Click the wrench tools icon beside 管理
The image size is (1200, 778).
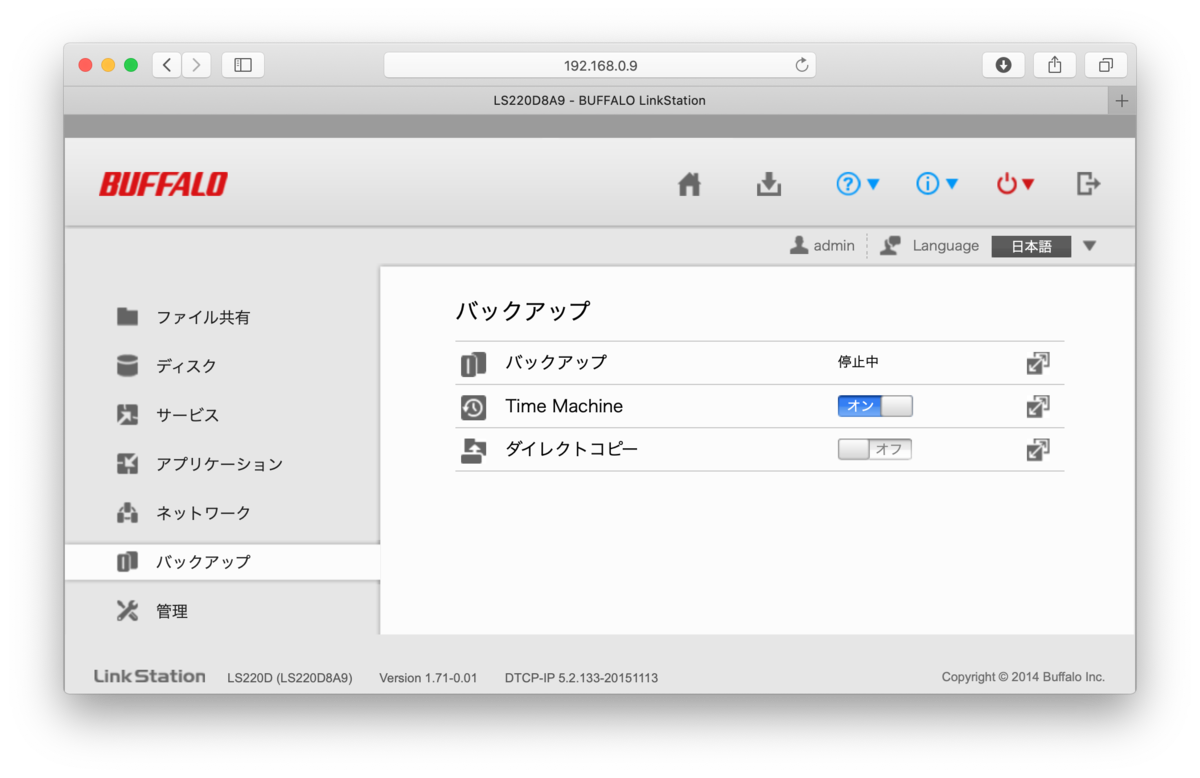(x=127, y=611)
